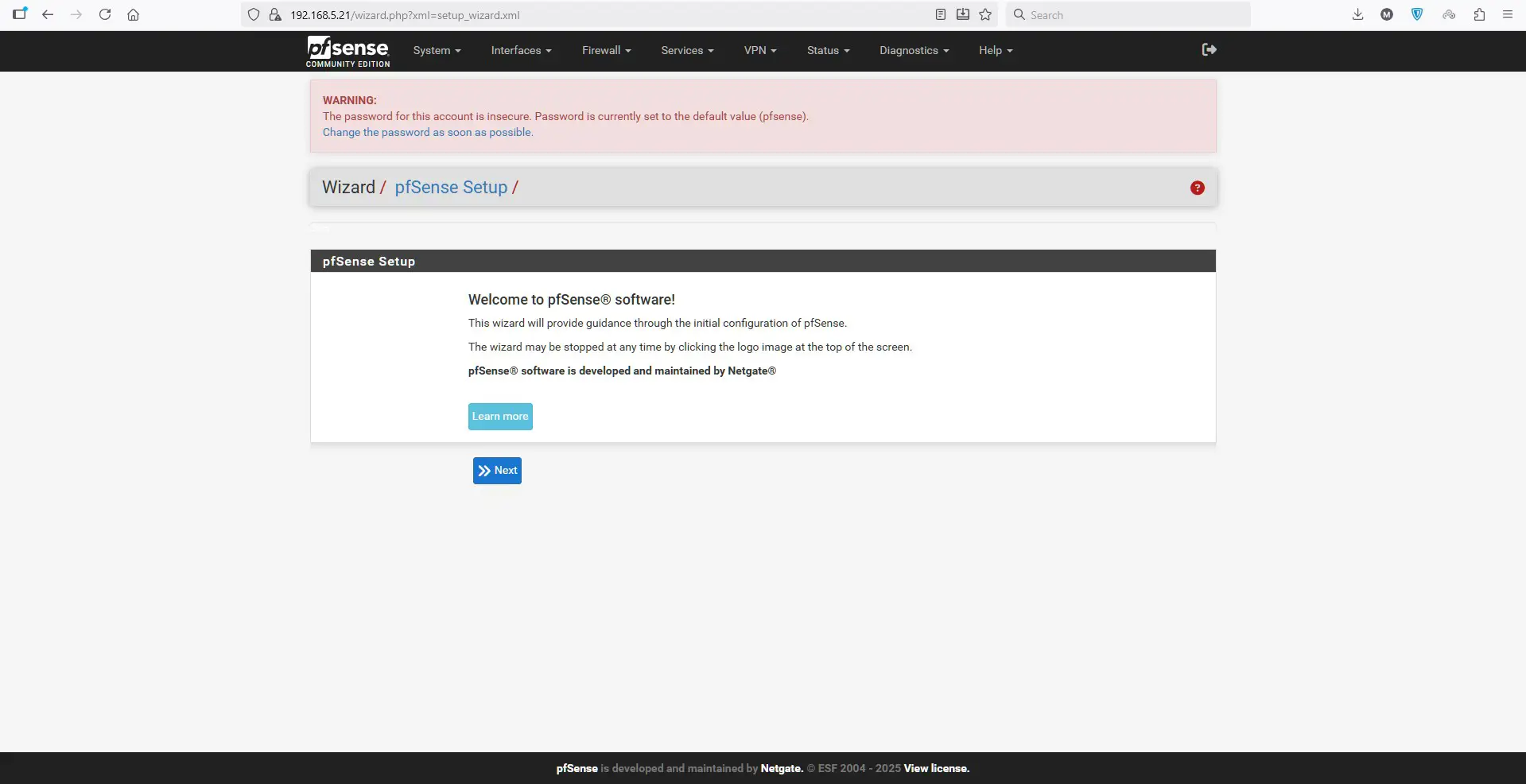
Task: Open the cloud sync extension icon
Action: [1449, 14]
